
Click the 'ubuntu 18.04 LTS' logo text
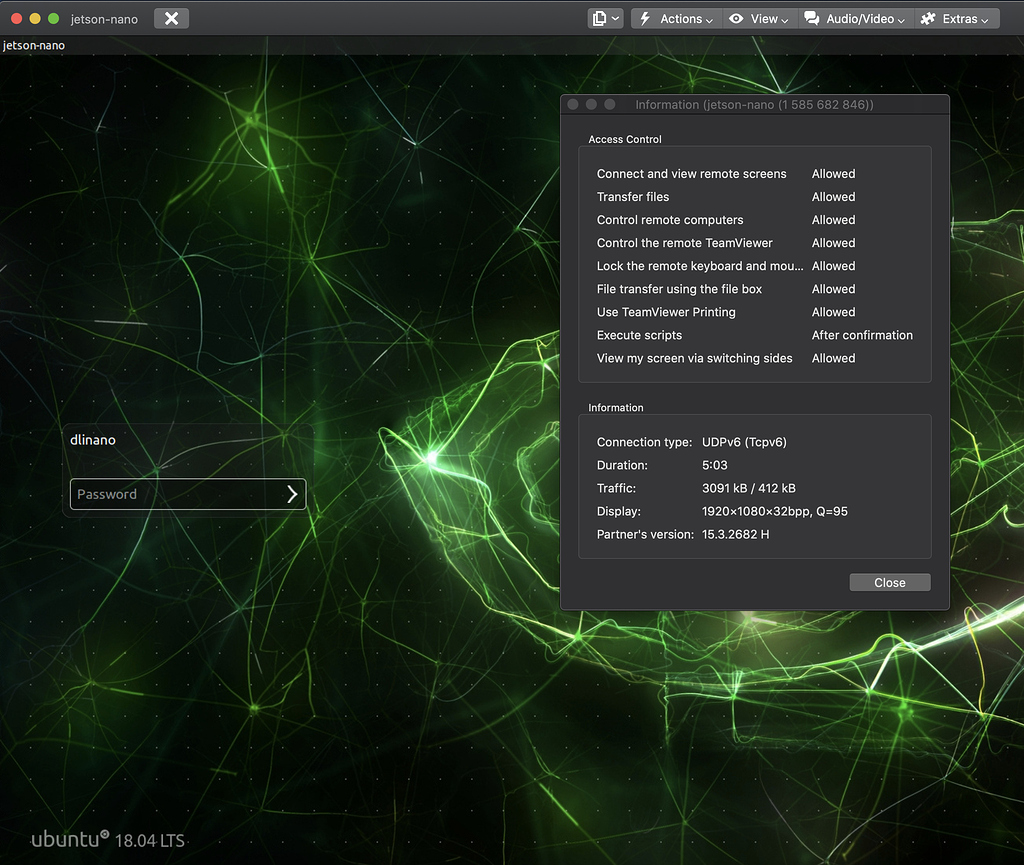point(108,839)
